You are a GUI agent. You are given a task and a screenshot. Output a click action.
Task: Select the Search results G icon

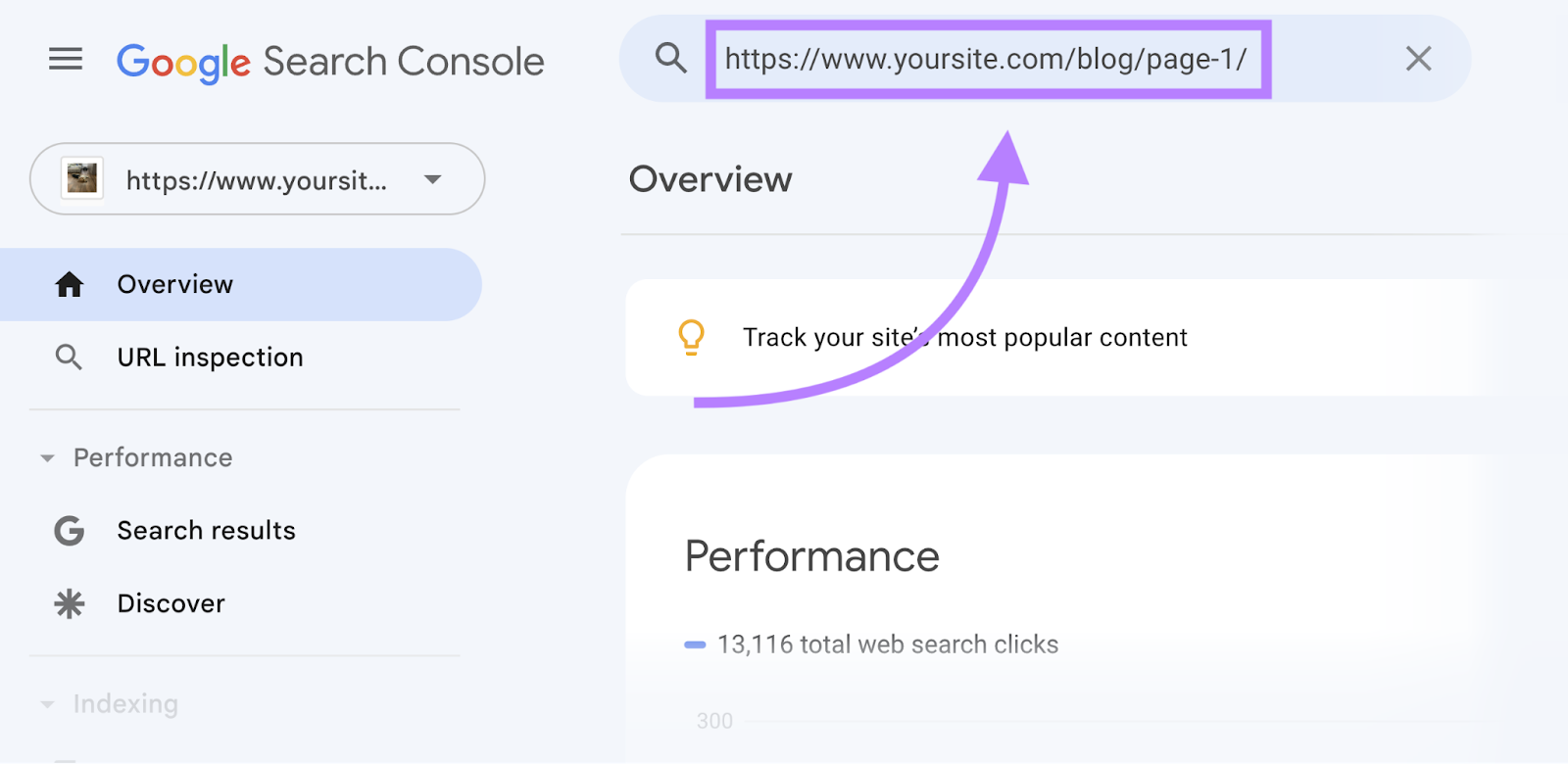tap(68, 530)
